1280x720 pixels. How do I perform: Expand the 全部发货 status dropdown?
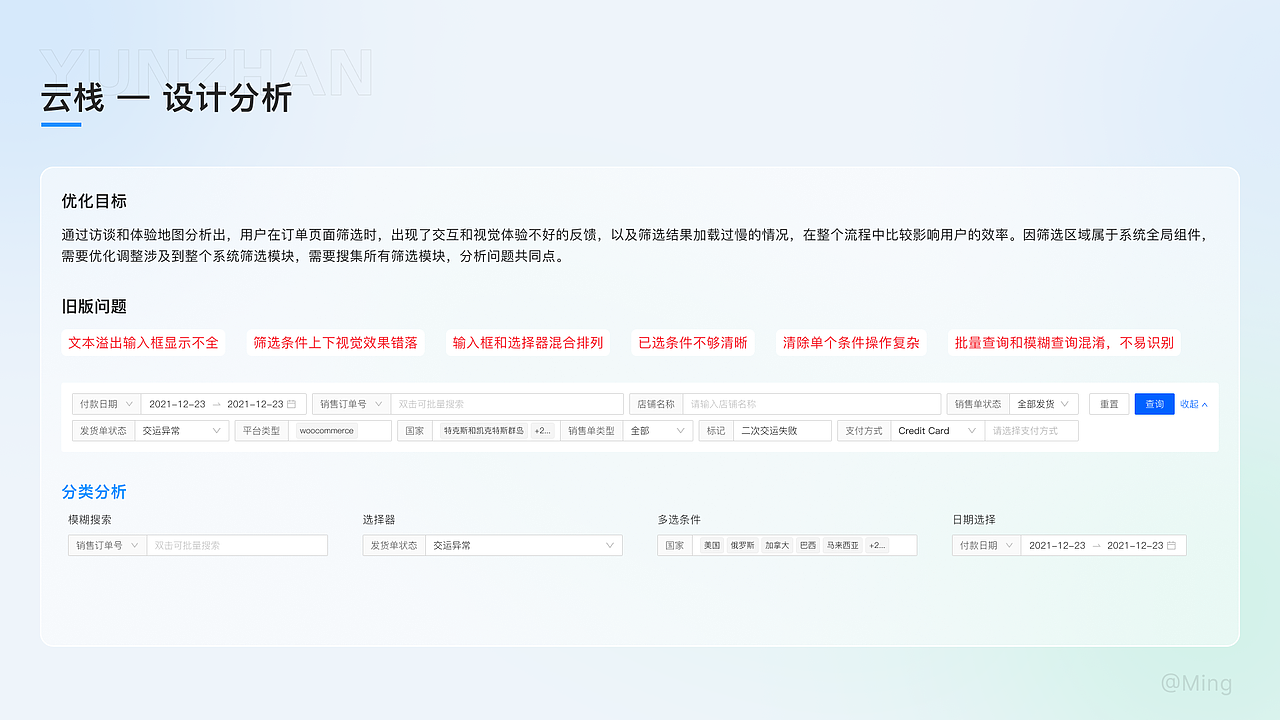(x=1044, y=404)
